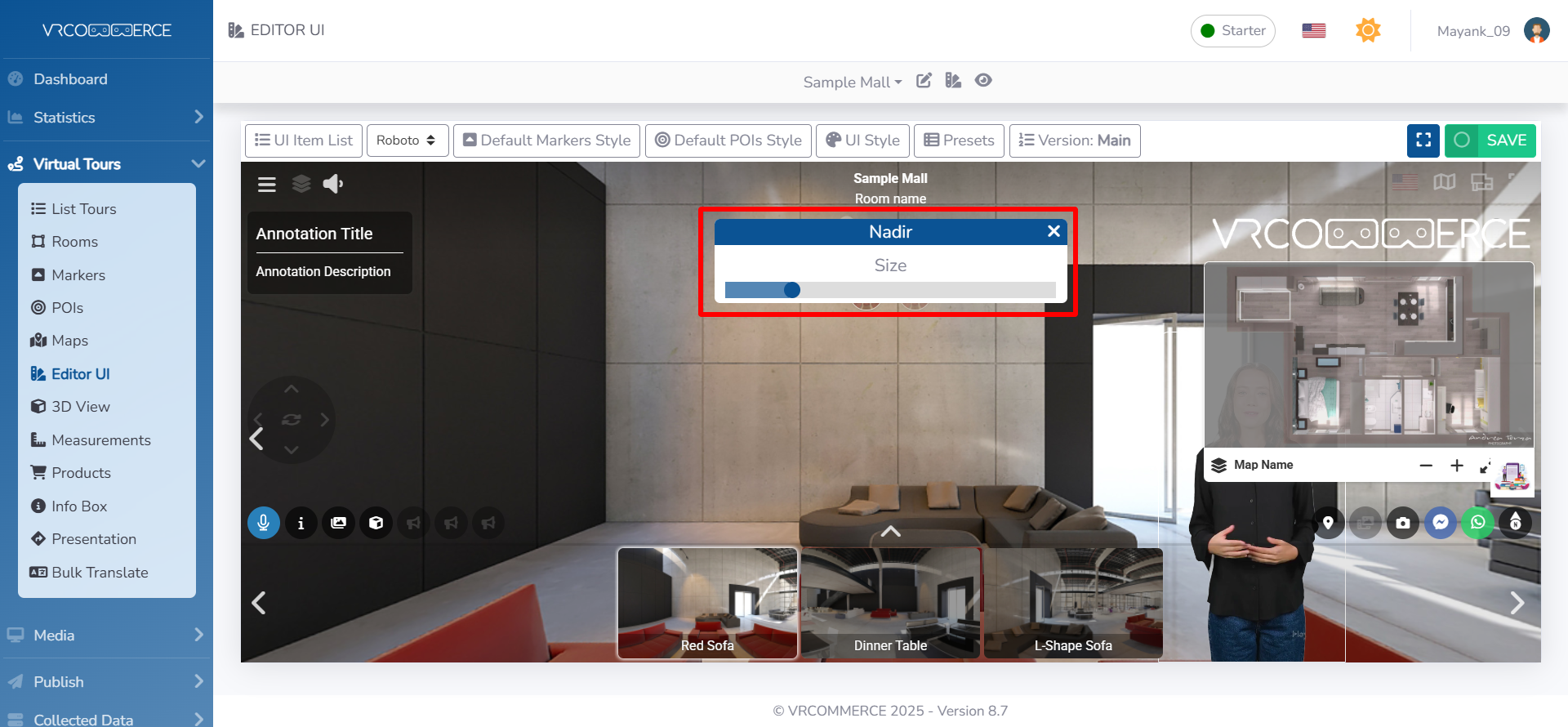Open the Sample Mall tour dropdown

click(852, 82)
